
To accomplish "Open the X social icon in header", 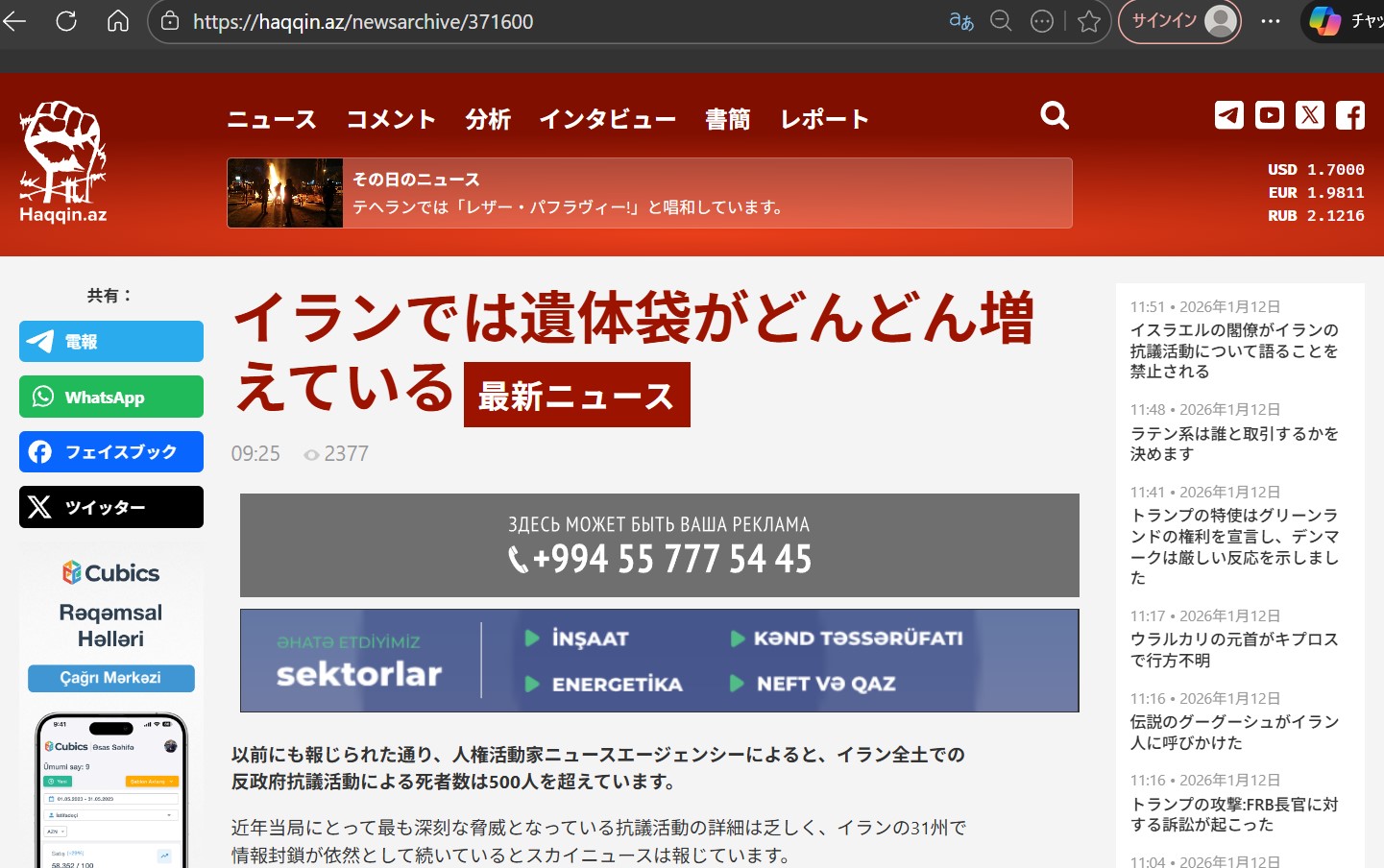I will point(1309,115).
